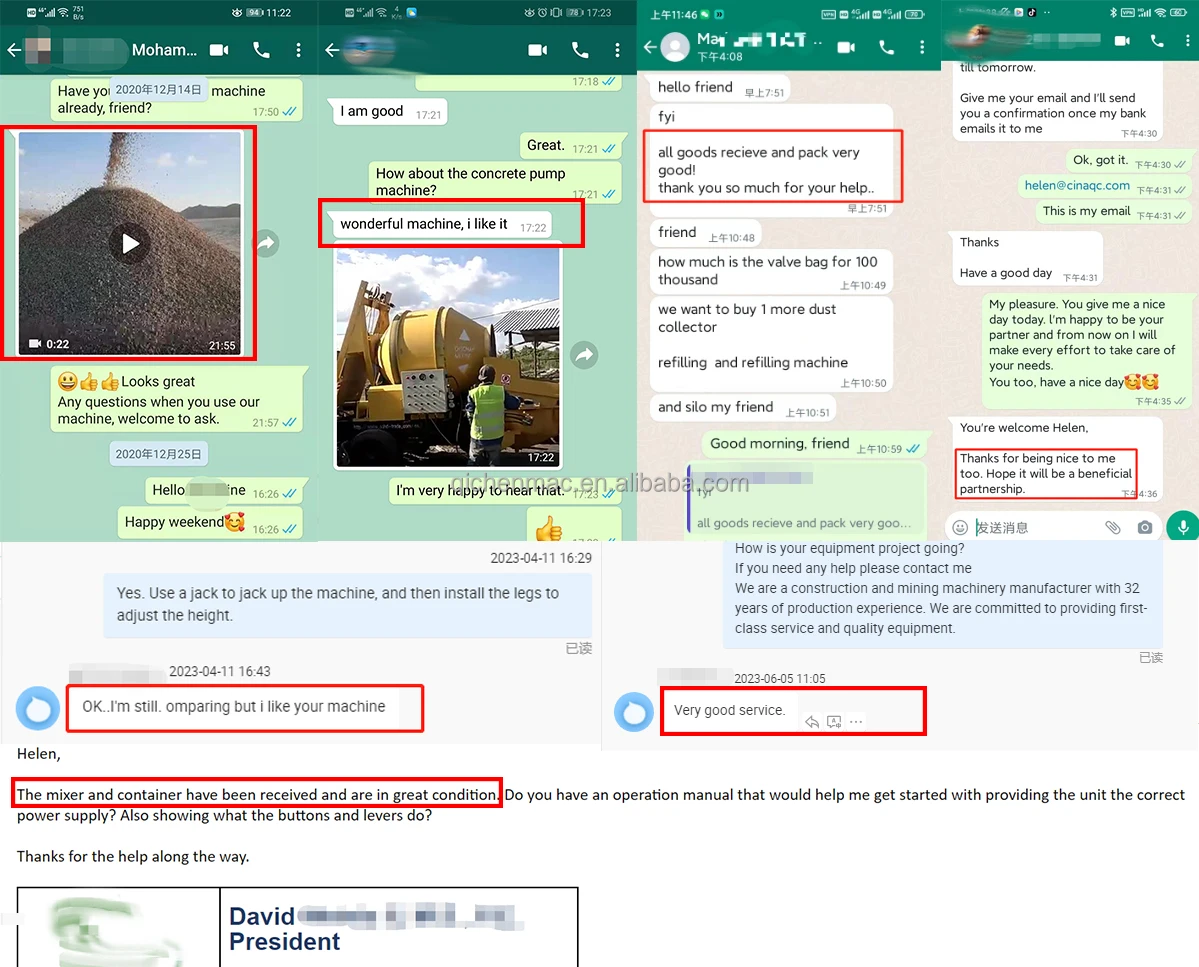
Task: Tap the paperclip attachment icon
Action: pyautogui.click(x=1113, y=527)
